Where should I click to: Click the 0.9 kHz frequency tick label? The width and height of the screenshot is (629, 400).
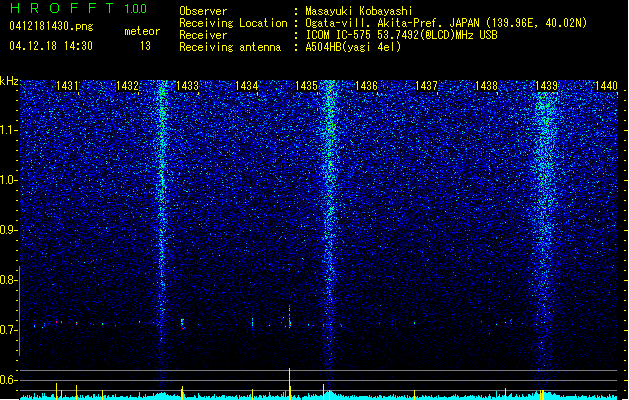pyautogui.click(x=8, y=230)
